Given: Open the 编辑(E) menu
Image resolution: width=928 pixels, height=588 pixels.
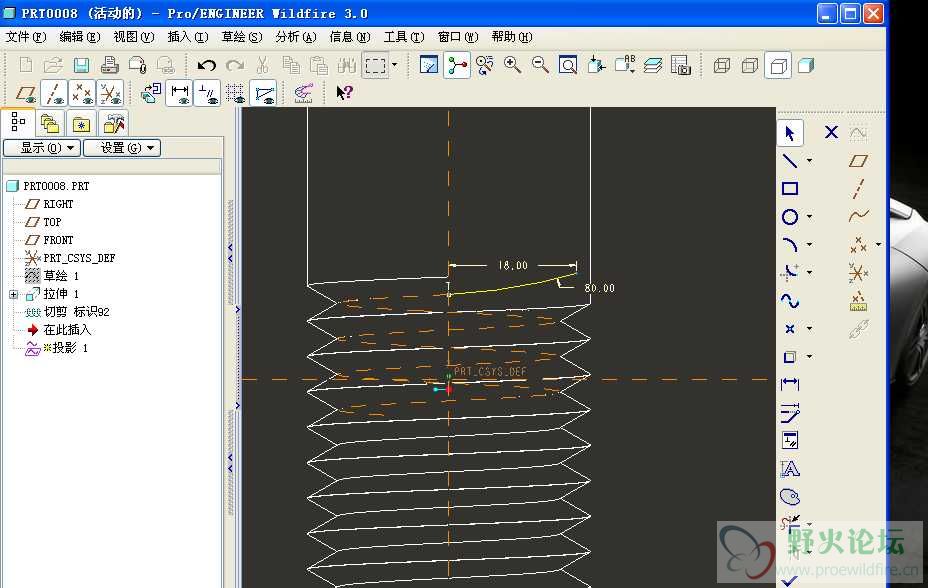Looking at the screenshot, I should (80, 37).
